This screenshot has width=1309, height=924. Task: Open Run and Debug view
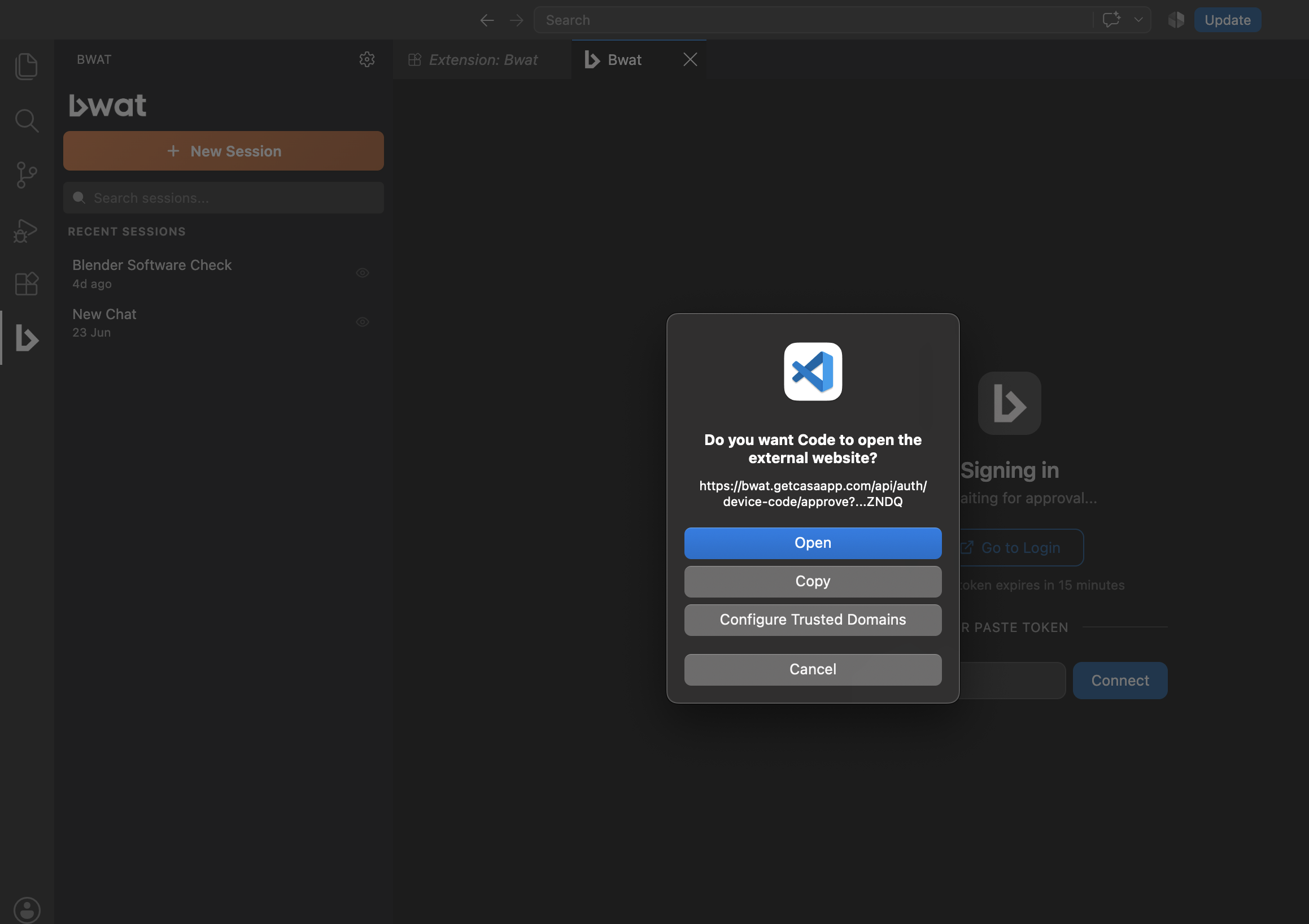pos(26,230)
